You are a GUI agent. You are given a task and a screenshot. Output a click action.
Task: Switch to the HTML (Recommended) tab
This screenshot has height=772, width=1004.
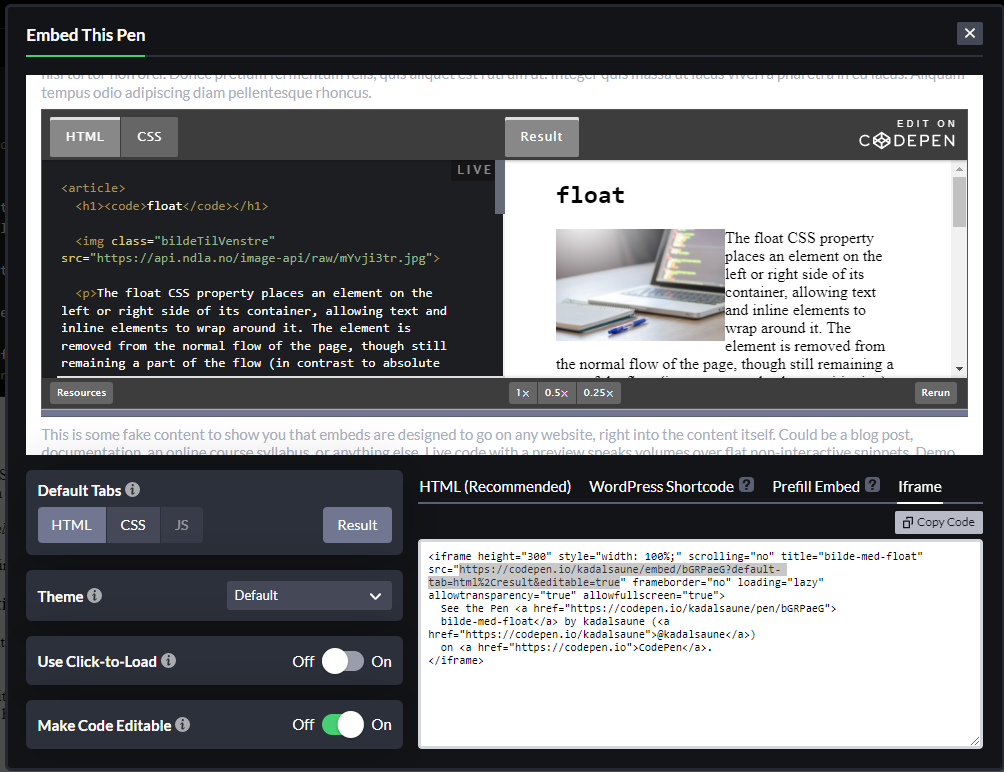(x=495, y=487)
